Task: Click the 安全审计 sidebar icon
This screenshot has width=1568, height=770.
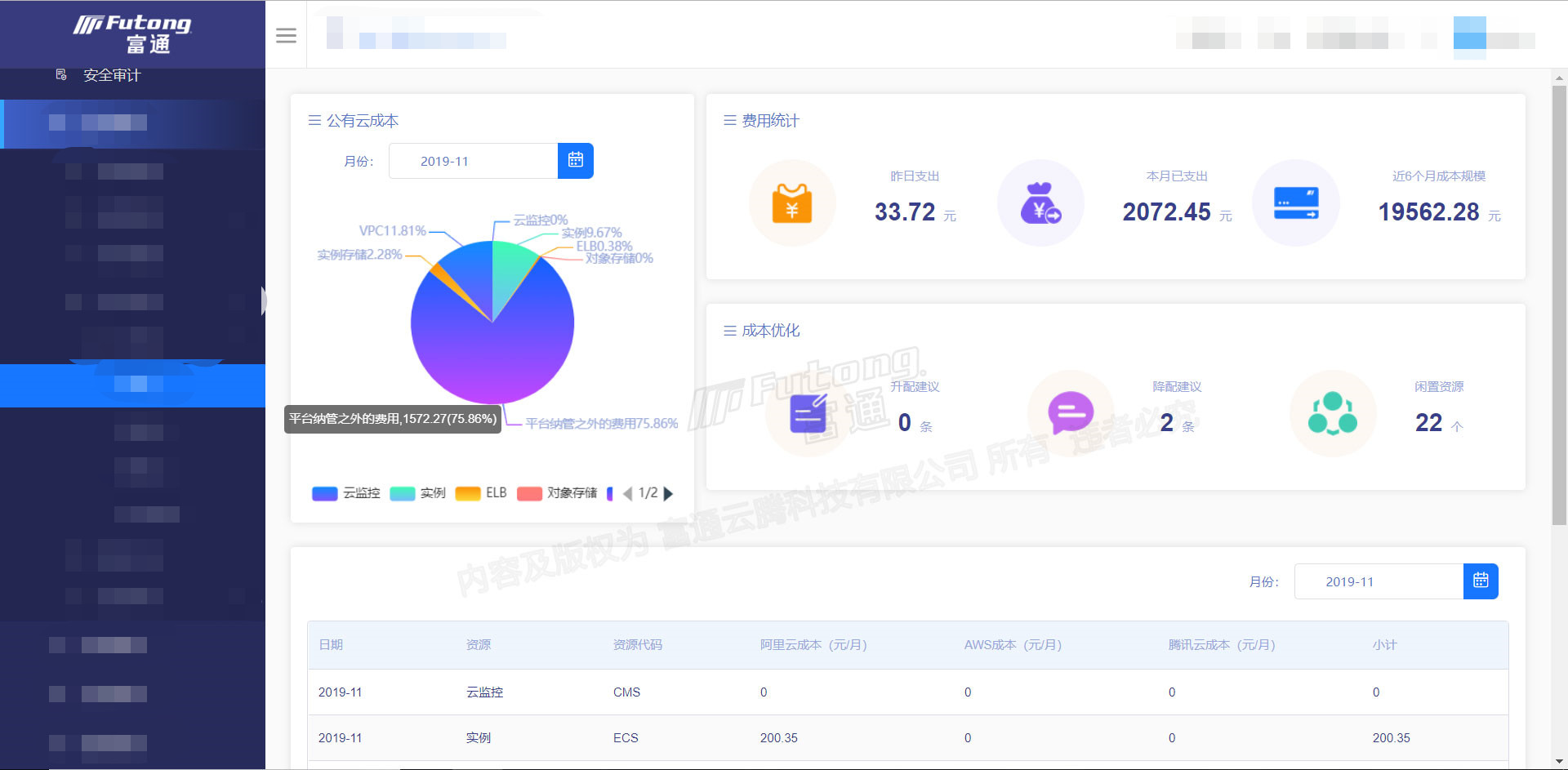Action: click(x=61, y=74)
